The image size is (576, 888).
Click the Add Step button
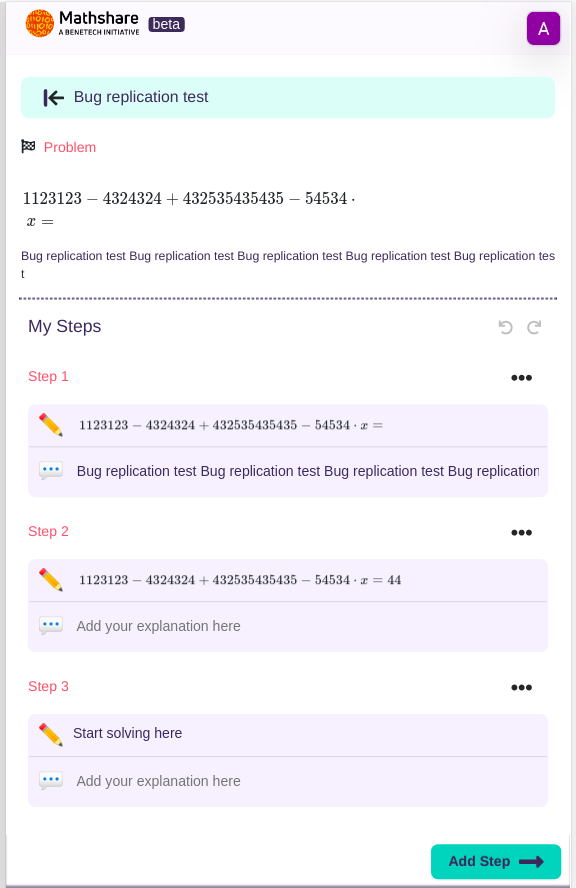coord(495,861)
